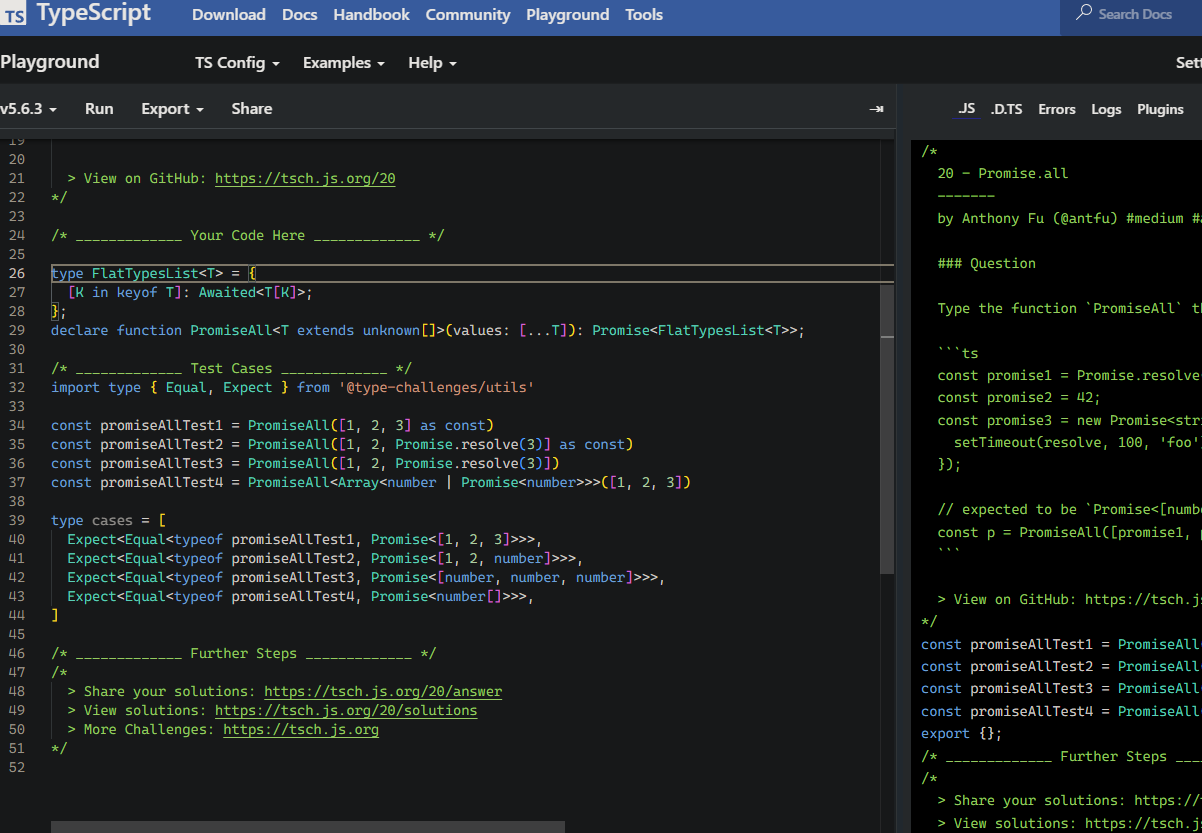Click the search magnifier icon
Screen dimensions: 1202x833
(1084, 14)
